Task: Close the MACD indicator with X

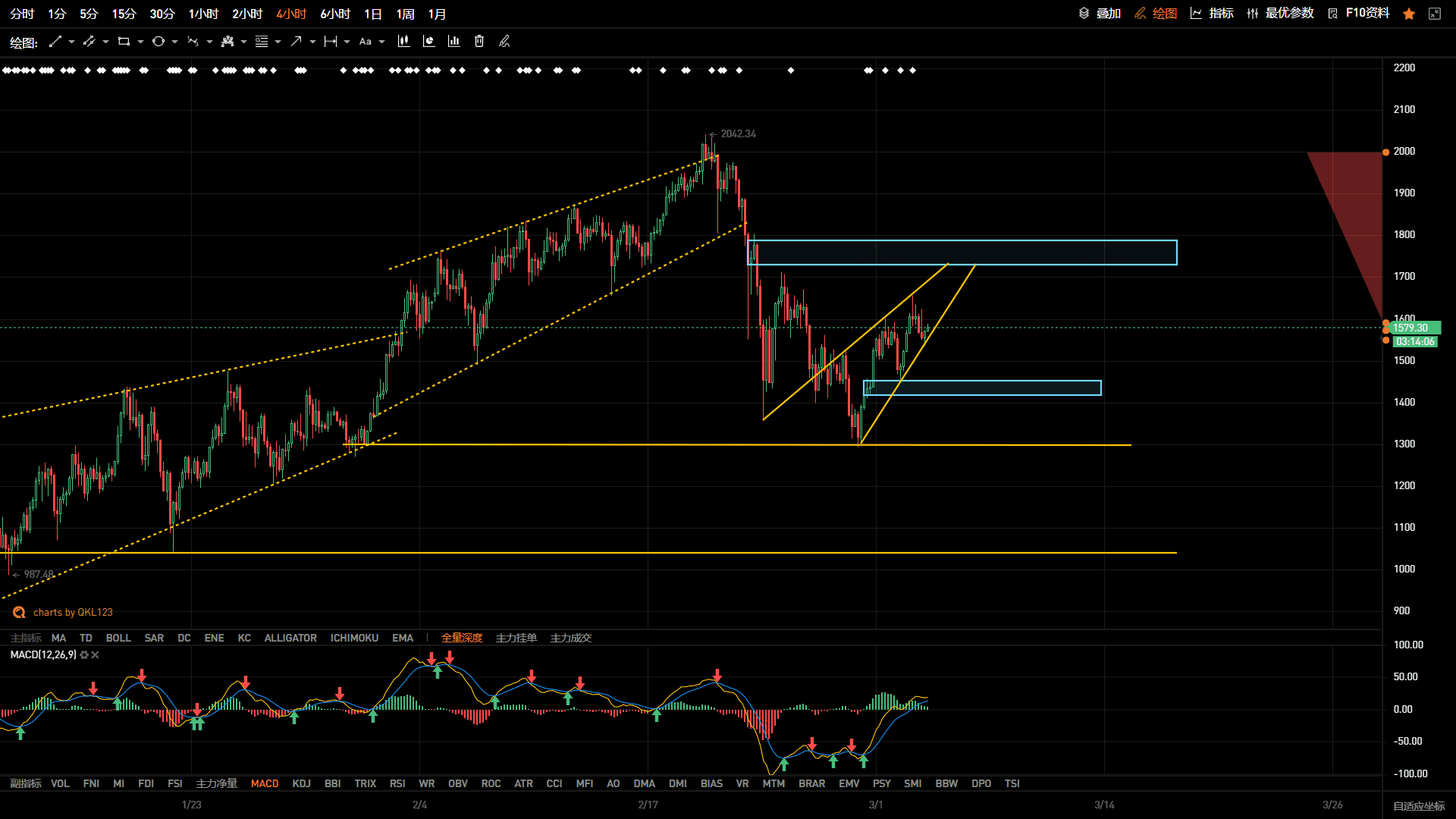Action: [95, 655]
